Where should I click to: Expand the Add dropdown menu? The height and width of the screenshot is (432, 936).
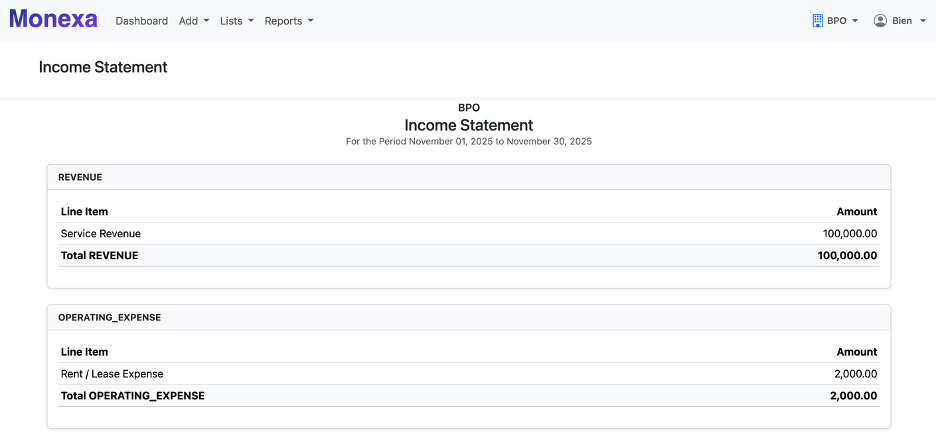pos(193,21)
